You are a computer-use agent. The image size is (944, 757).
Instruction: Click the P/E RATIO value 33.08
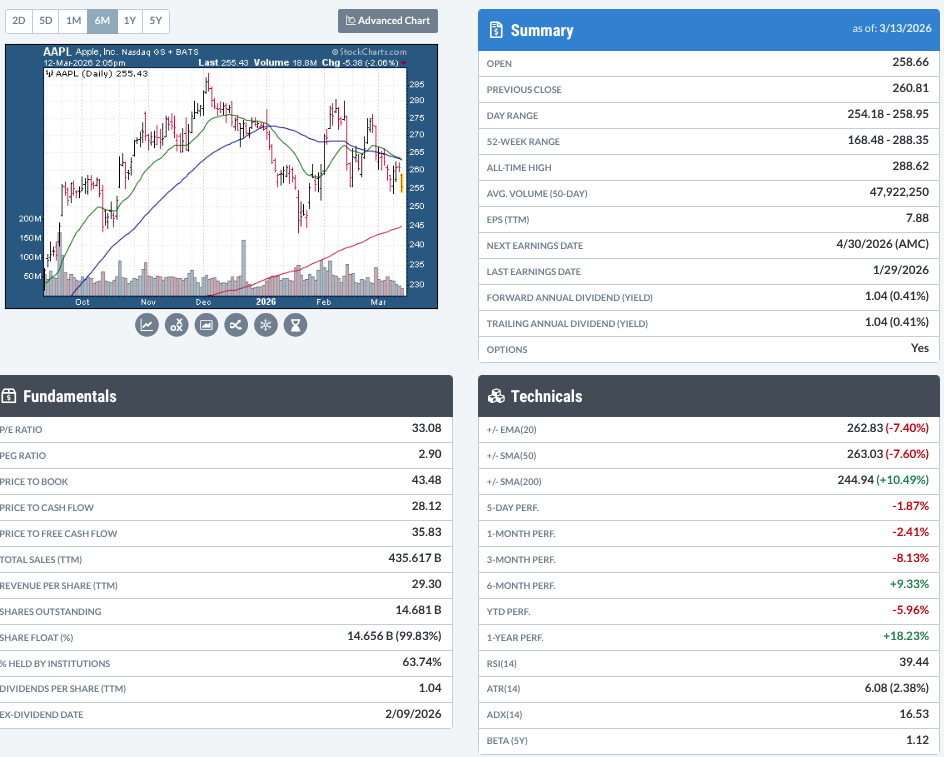coord(426,428)
